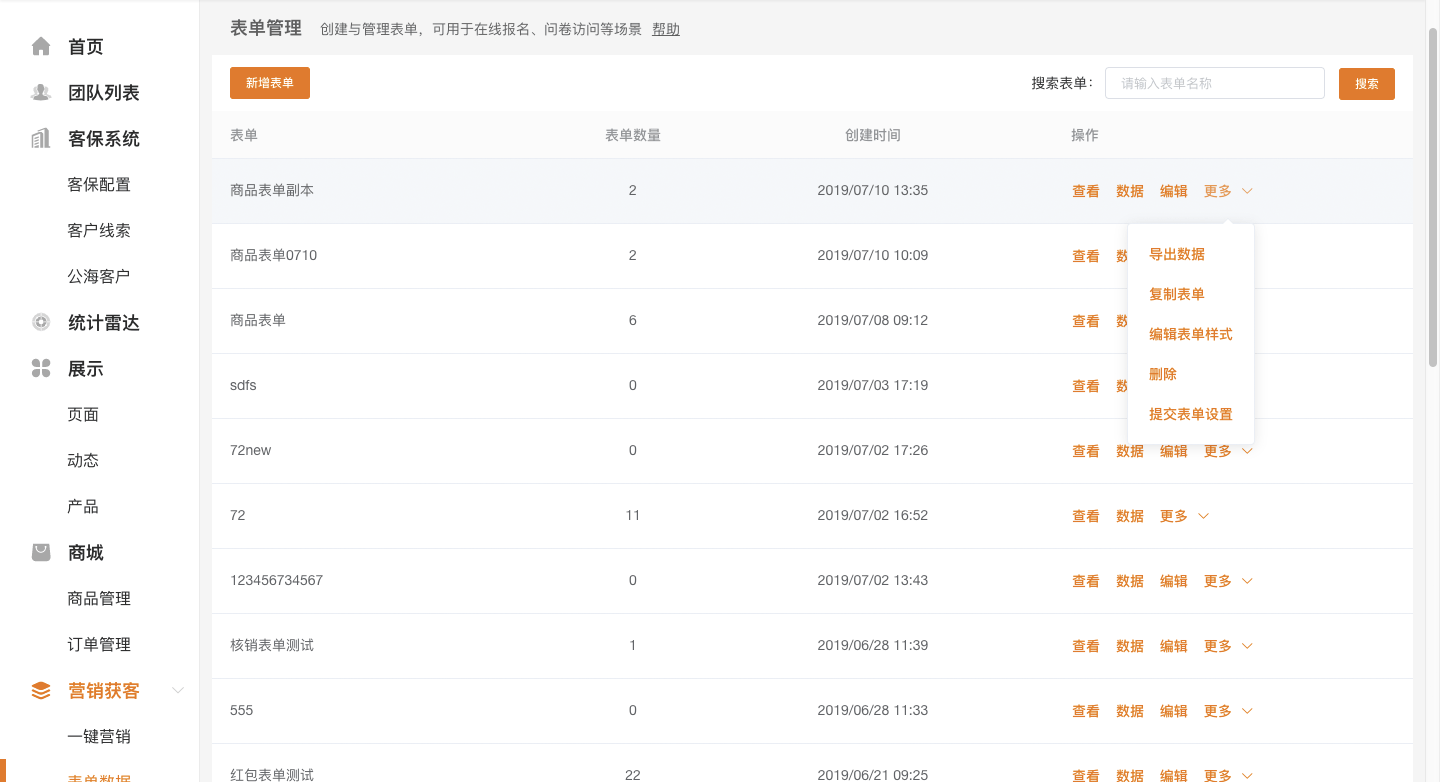This screenshot has height=782, width=1440.
Task: Click the 统计雷达 radar icon
Action: pos(41,323)
